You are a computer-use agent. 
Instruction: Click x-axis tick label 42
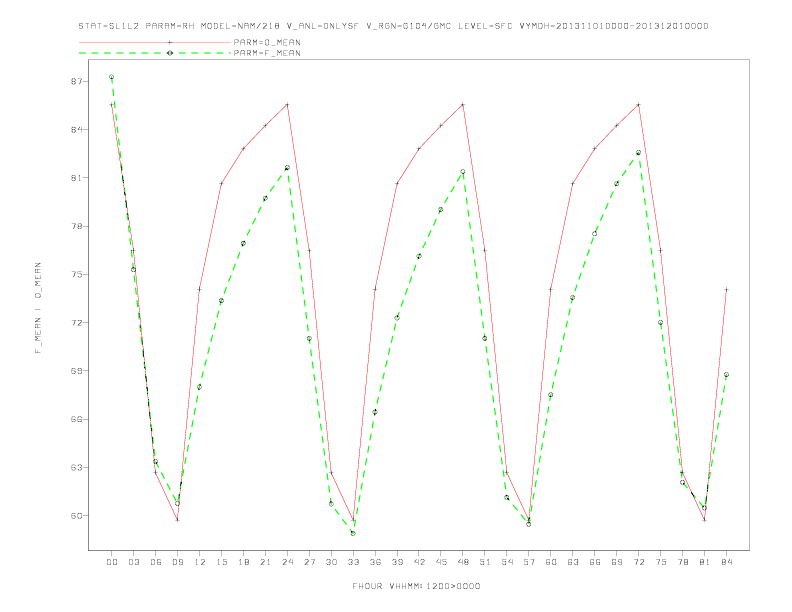click(419, 562)
